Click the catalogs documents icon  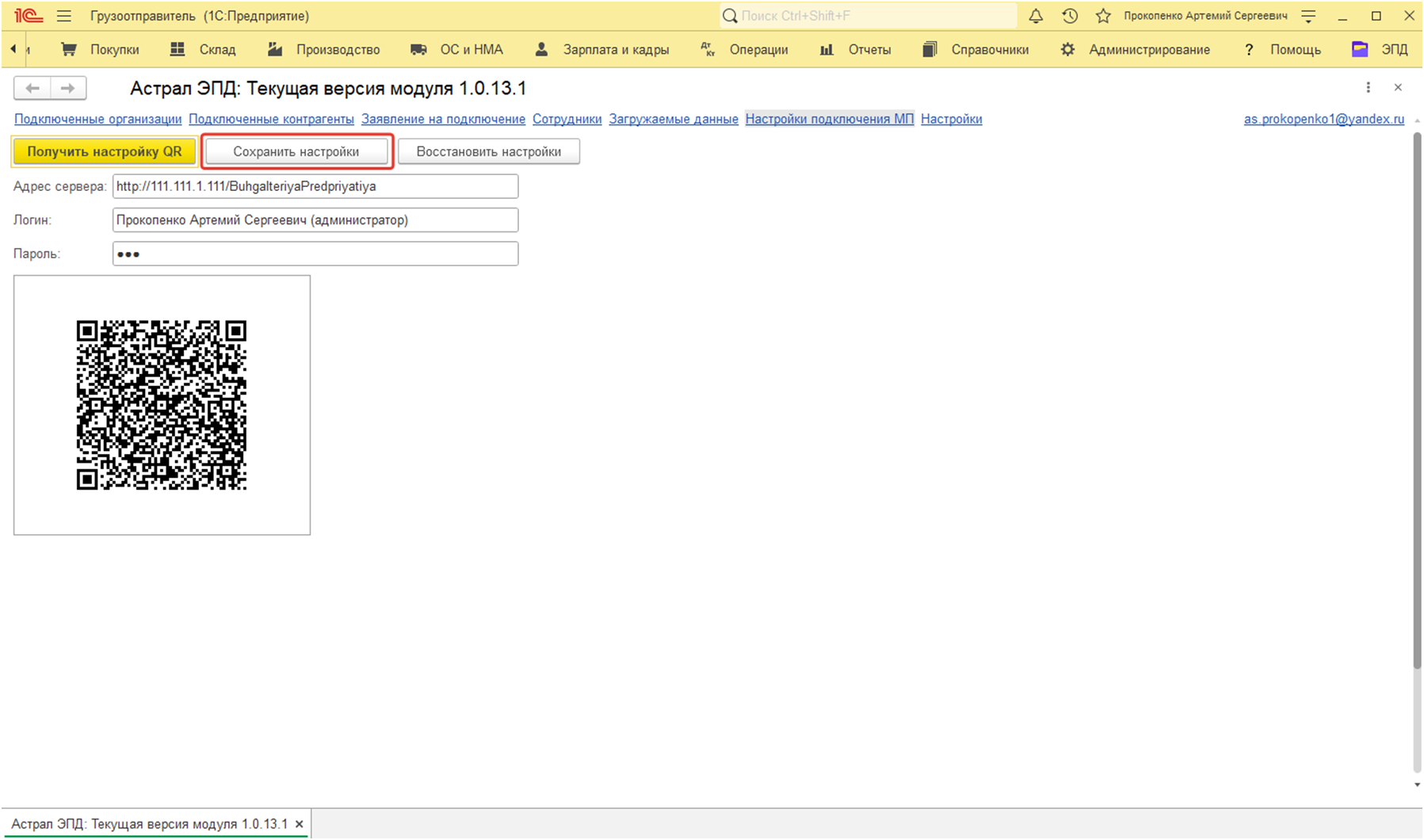(930, 49)
